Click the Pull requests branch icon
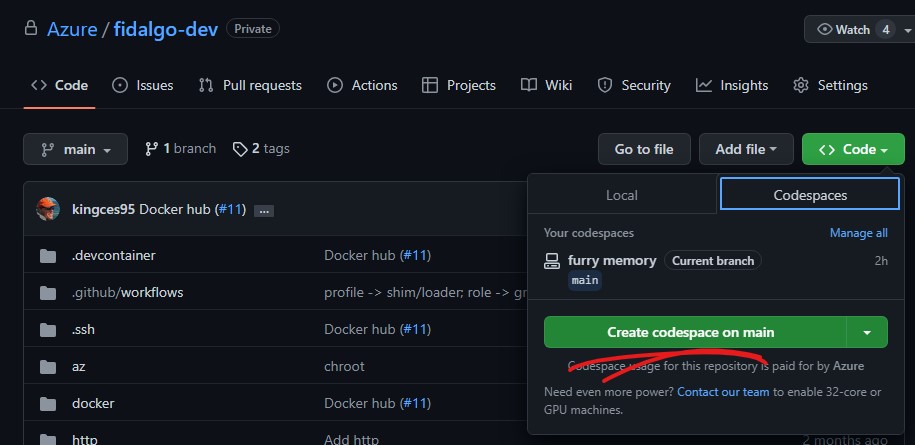The image size is (915, 445). (205, 85)
